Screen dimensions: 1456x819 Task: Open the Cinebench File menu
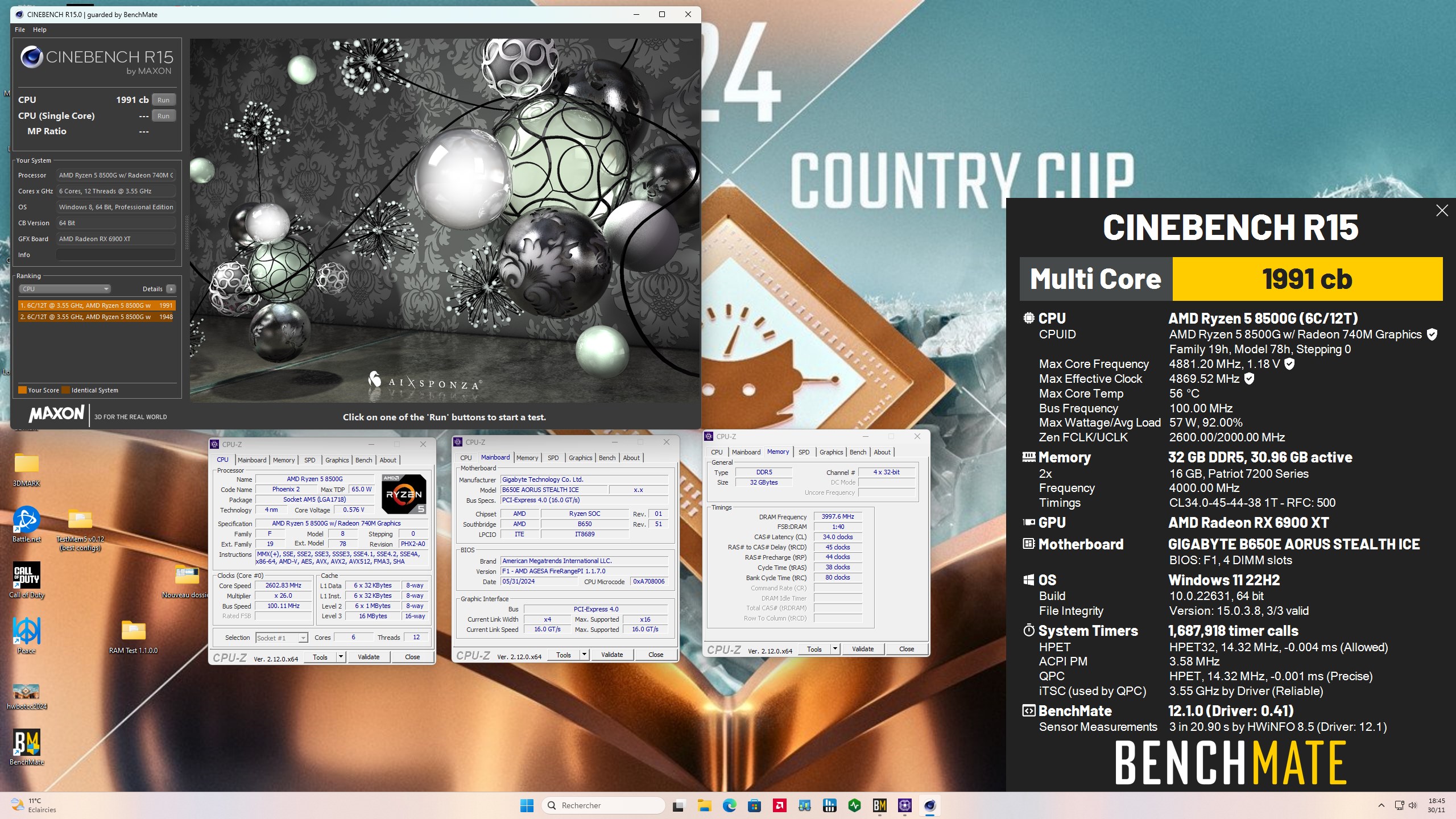tap(20, 30)
